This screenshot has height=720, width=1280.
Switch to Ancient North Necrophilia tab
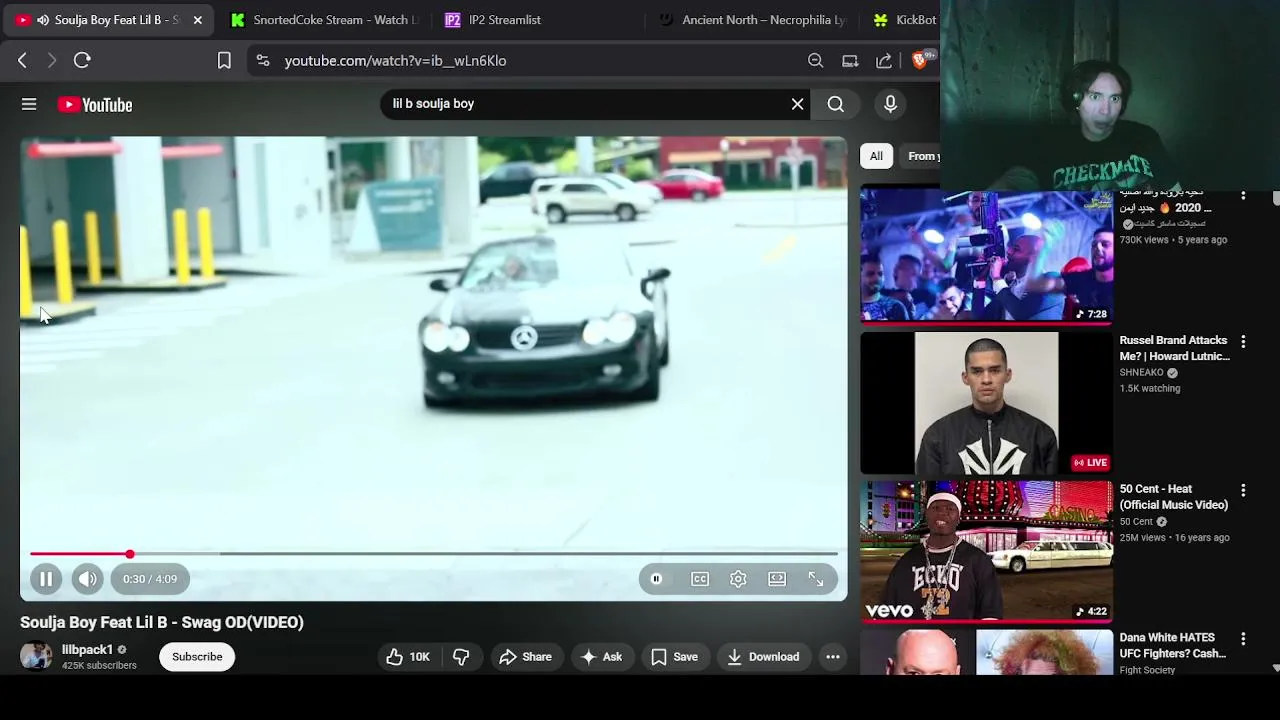pyautogui.click(x=755, y=20)
